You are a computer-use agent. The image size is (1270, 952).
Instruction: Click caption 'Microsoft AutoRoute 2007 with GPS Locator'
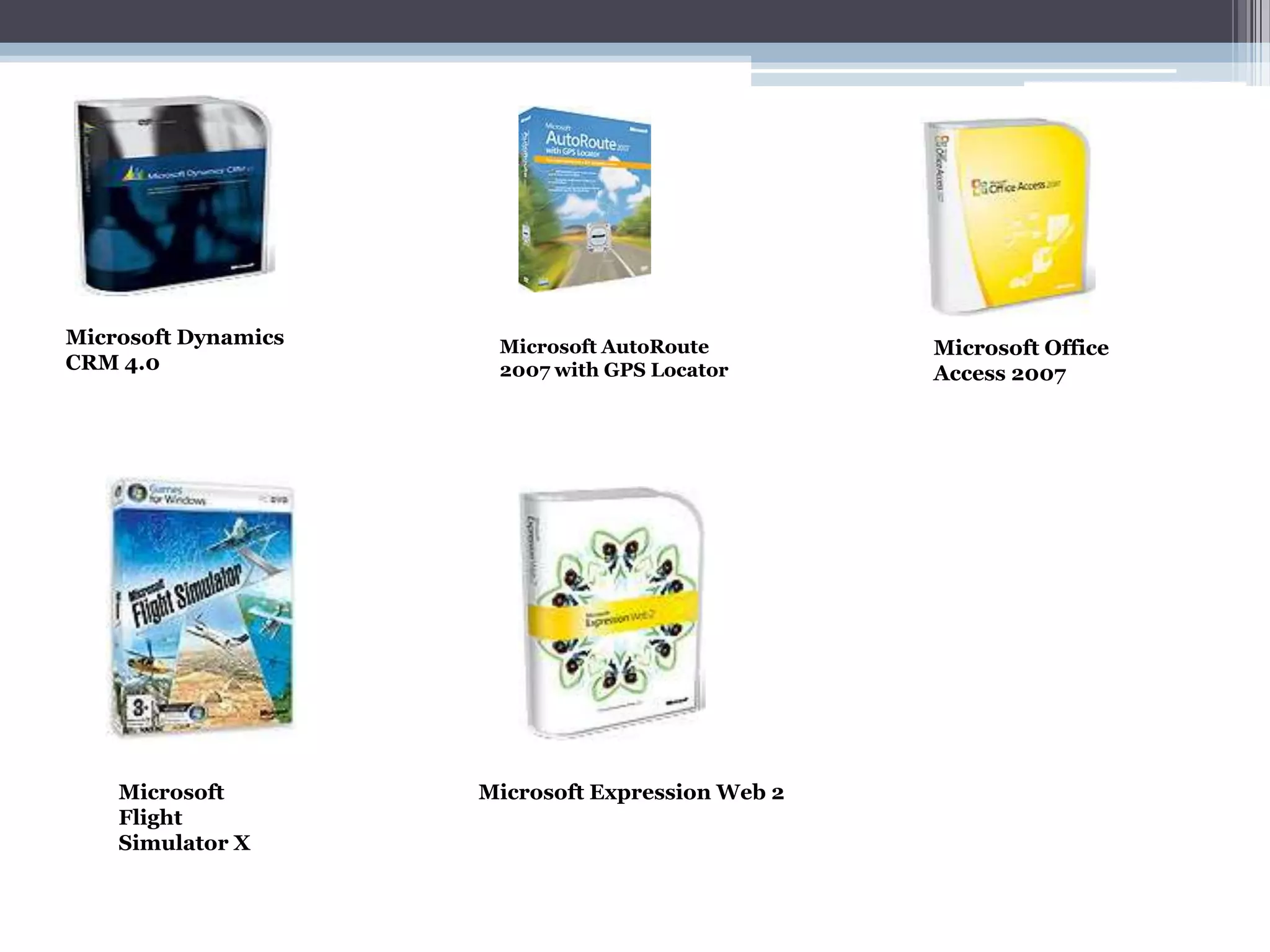click(613, 358)
